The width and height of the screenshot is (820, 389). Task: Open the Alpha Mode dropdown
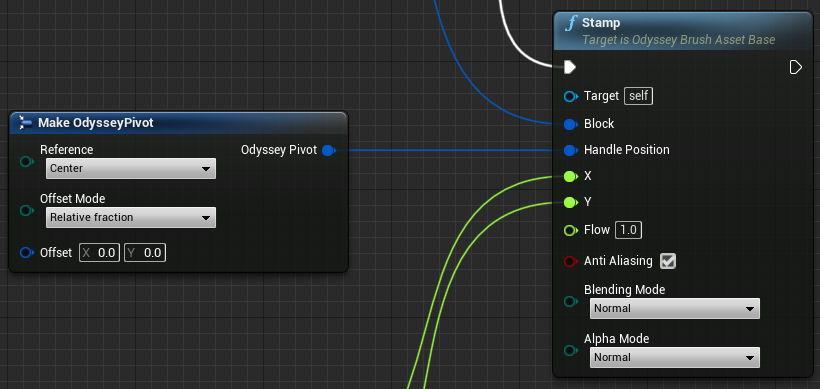pos(675,358)
